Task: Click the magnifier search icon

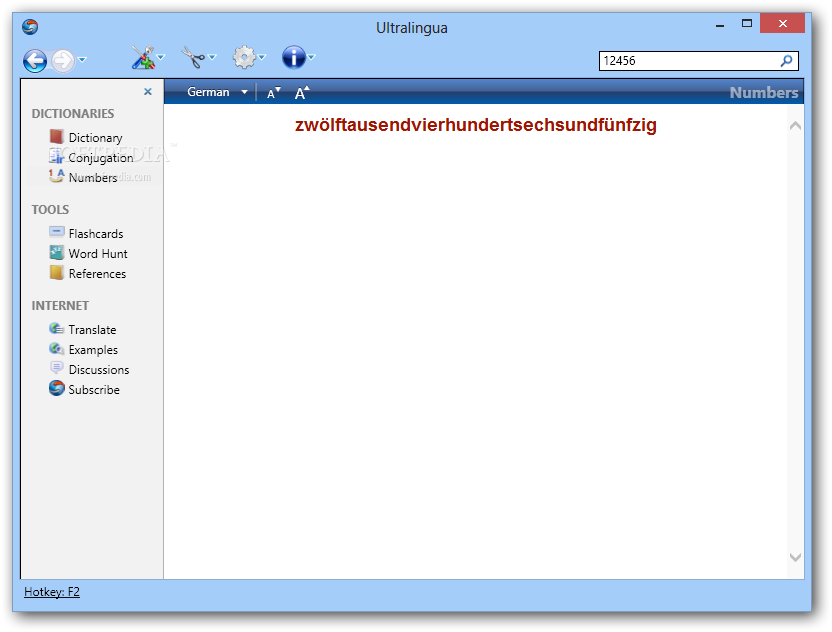Action: 786,60
